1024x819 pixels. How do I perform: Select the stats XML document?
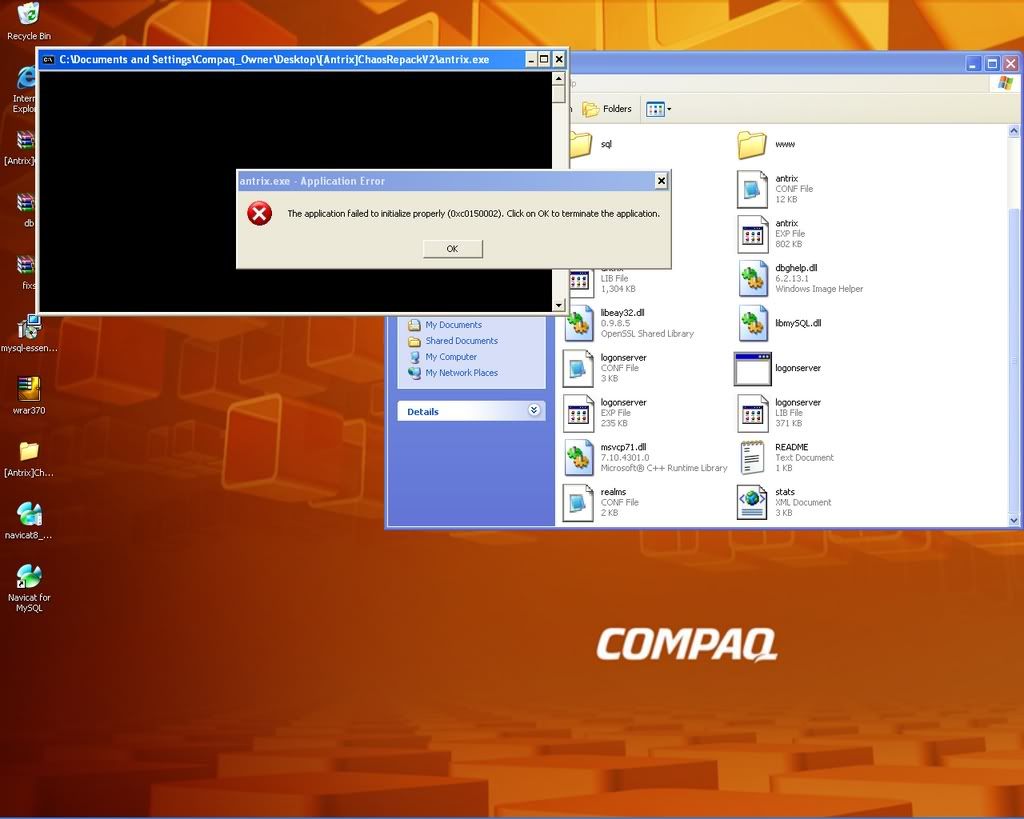click(752, 503)
